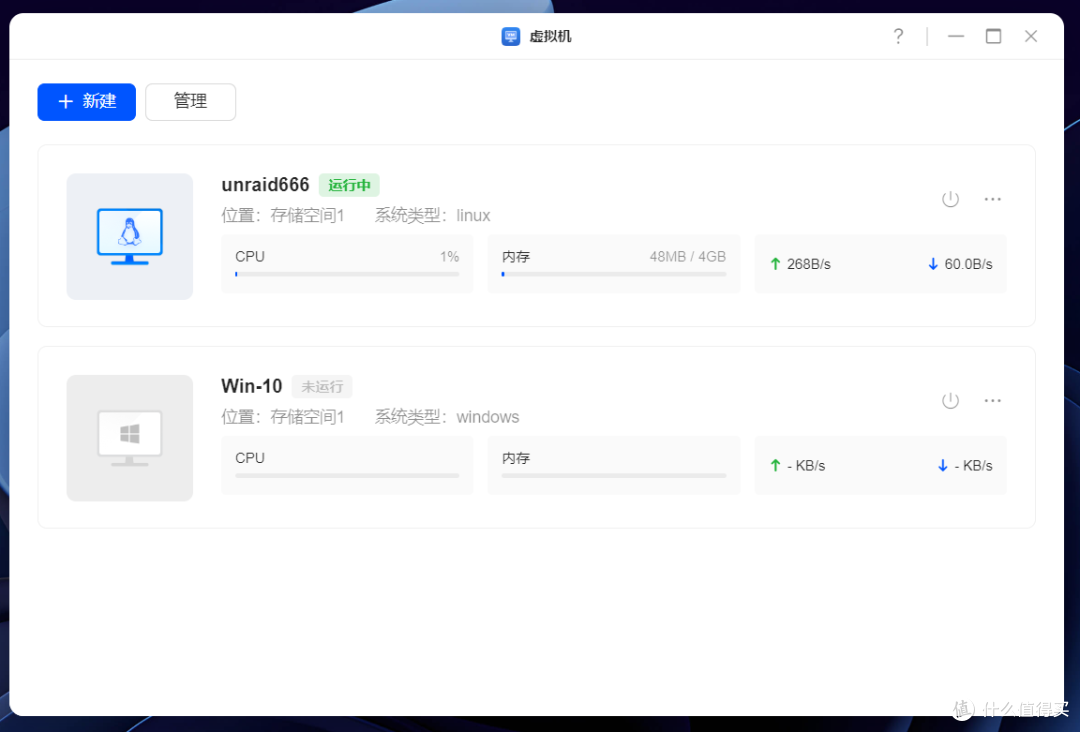Toggle power for unraid666 VM
The height and width of the screenshot is (732, 1080).
pyautogui.click(x=950, y=199)
